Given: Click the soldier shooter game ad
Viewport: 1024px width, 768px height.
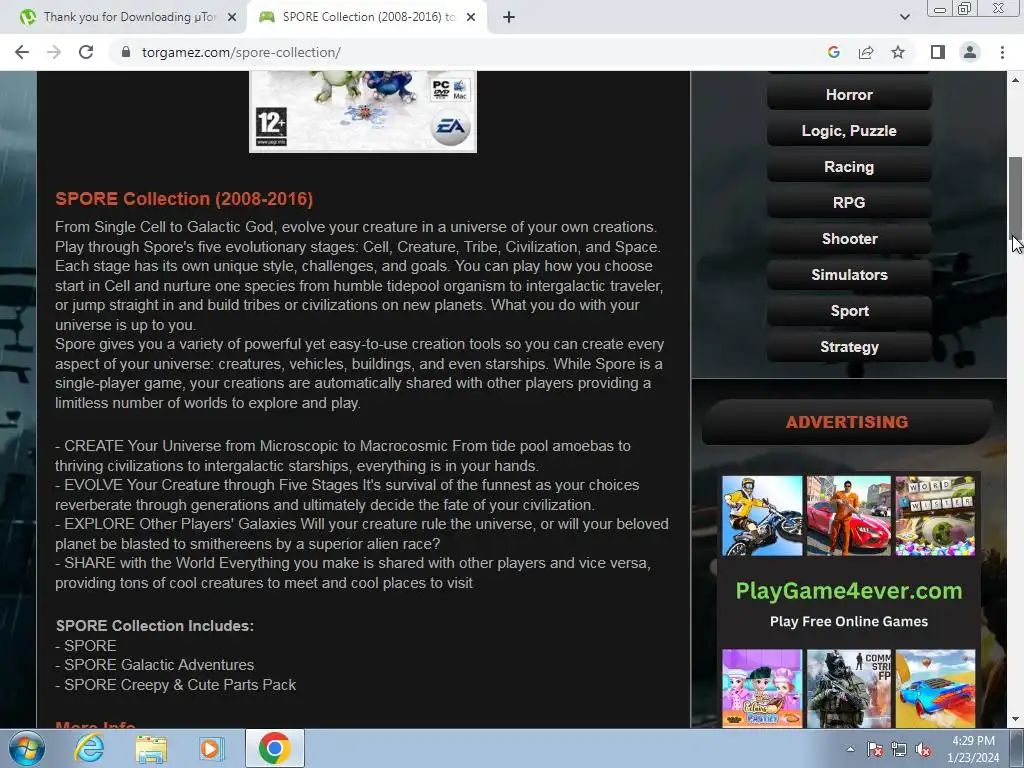Looking at the screenshot, I should (848, 688).
